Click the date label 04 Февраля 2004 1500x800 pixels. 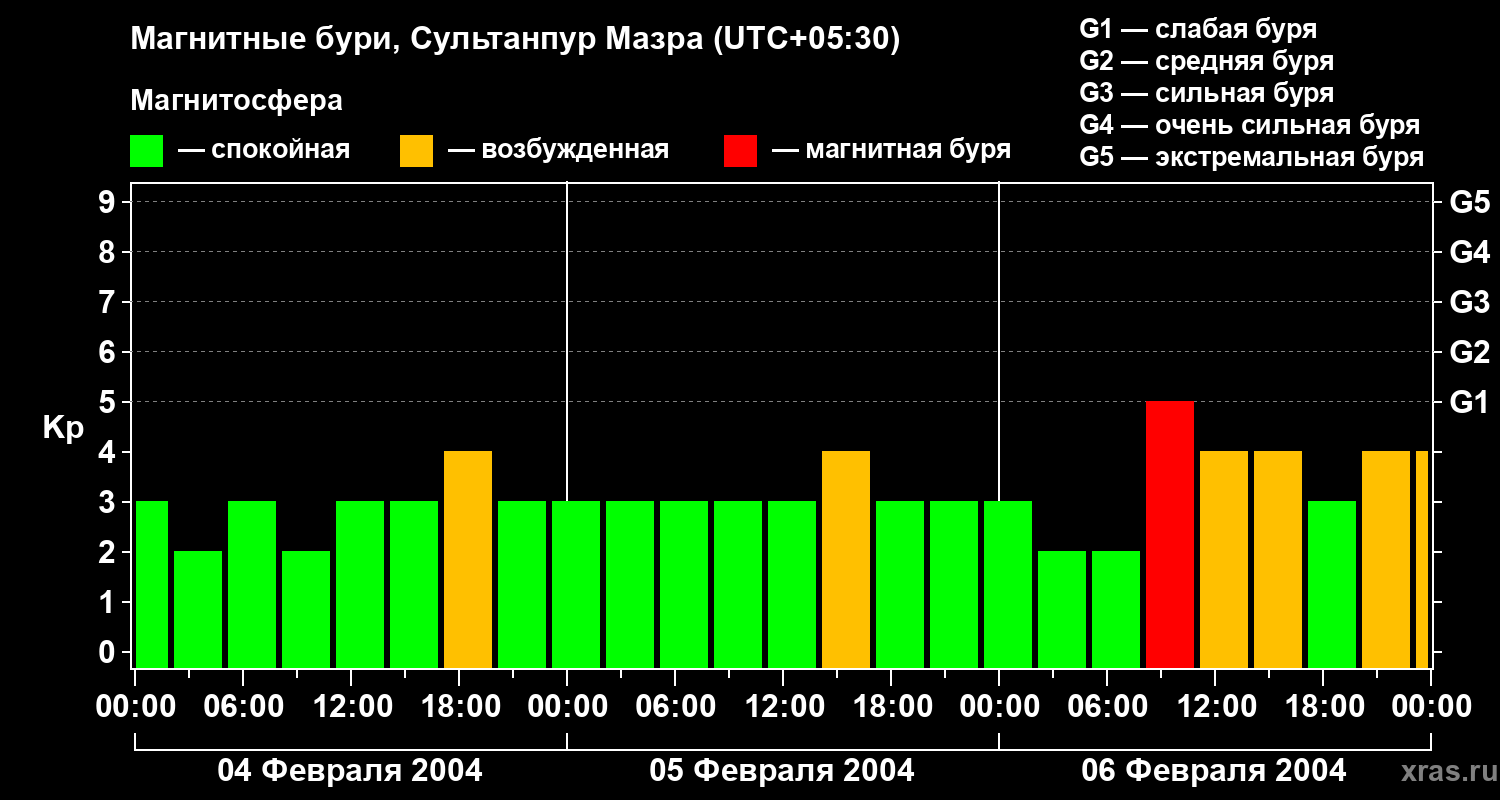click(350, 771)
